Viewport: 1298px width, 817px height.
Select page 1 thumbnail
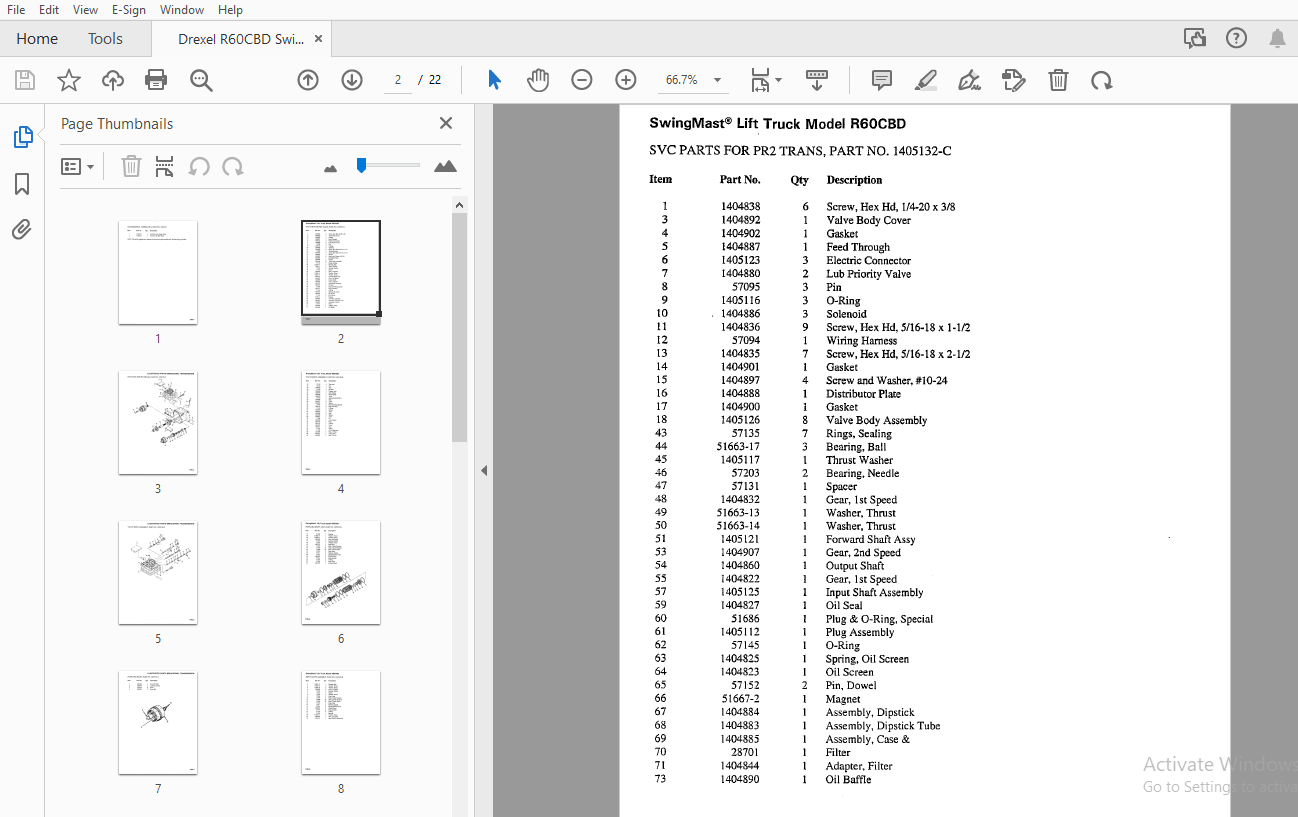click(158, 273)
